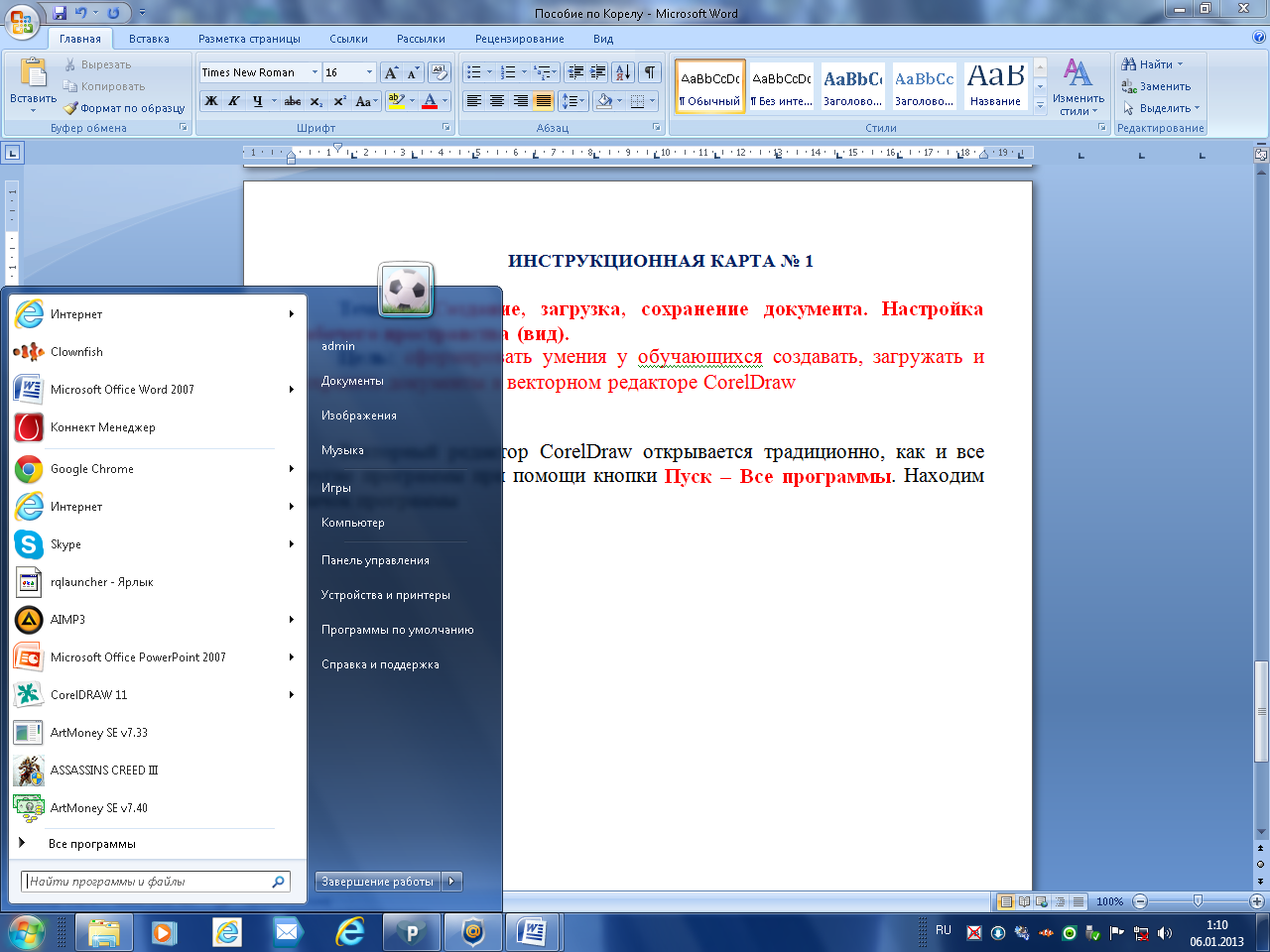The image size is (1270, 952).
Task: Open Change Styles (Изменить стили) dropdown
Action: 1078,87
